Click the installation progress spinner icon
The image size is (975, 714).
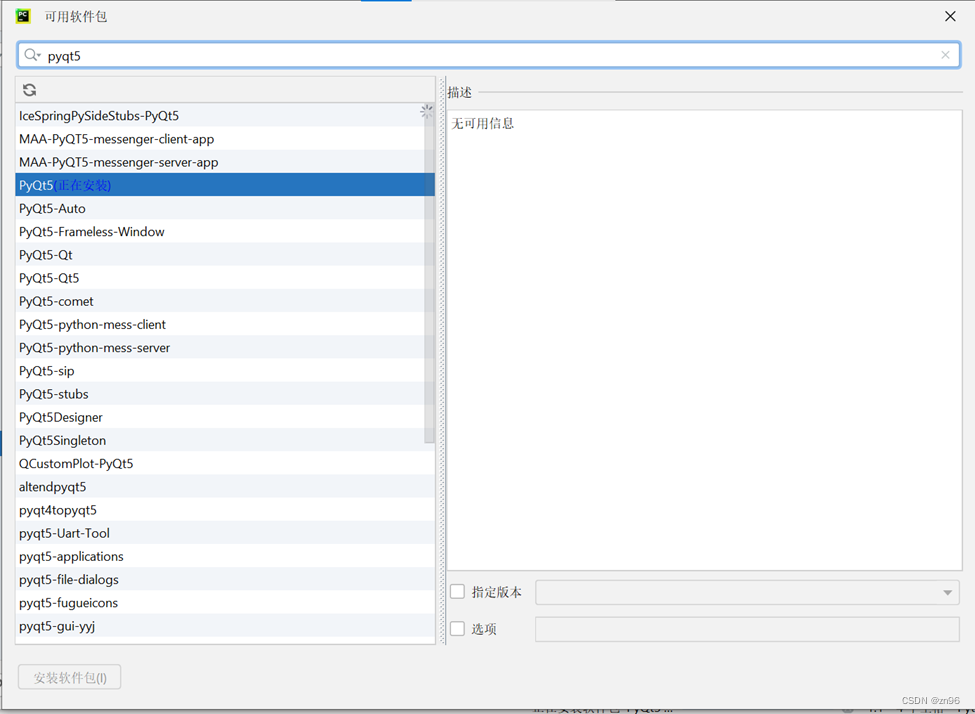click(x=426, y=110)
